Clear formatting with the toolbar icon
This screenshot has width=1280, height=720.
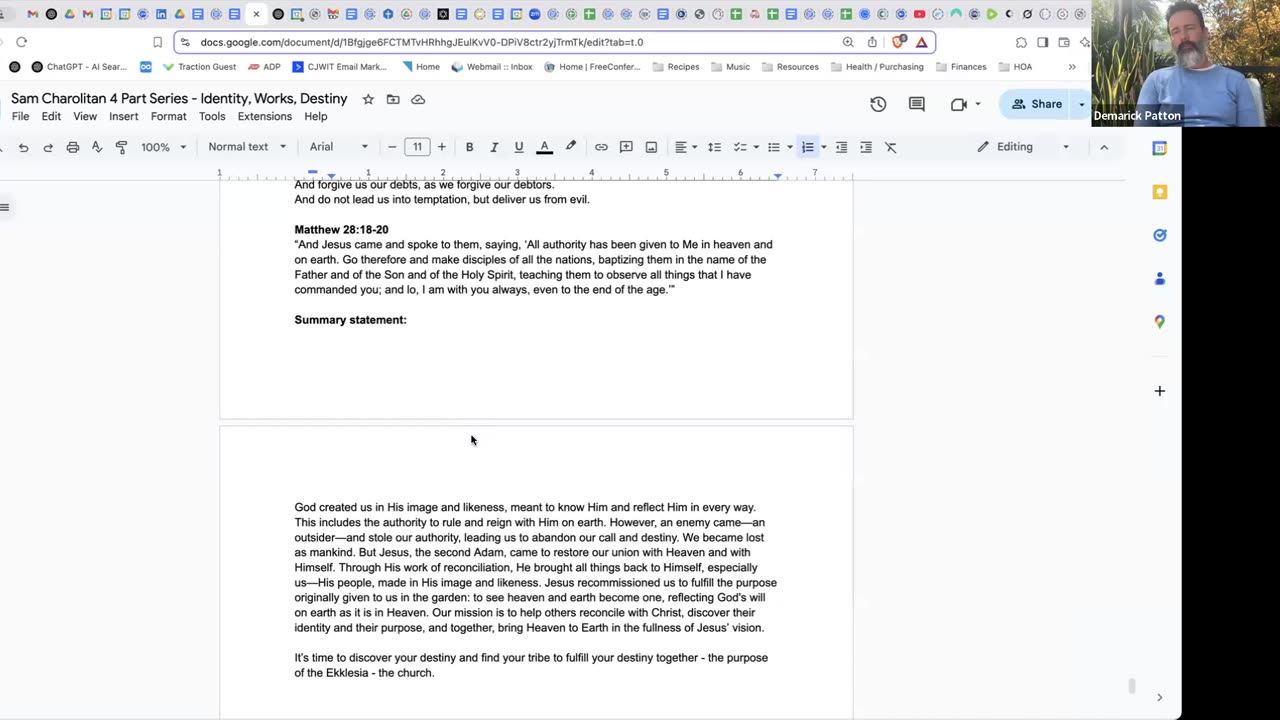[891, 147]
